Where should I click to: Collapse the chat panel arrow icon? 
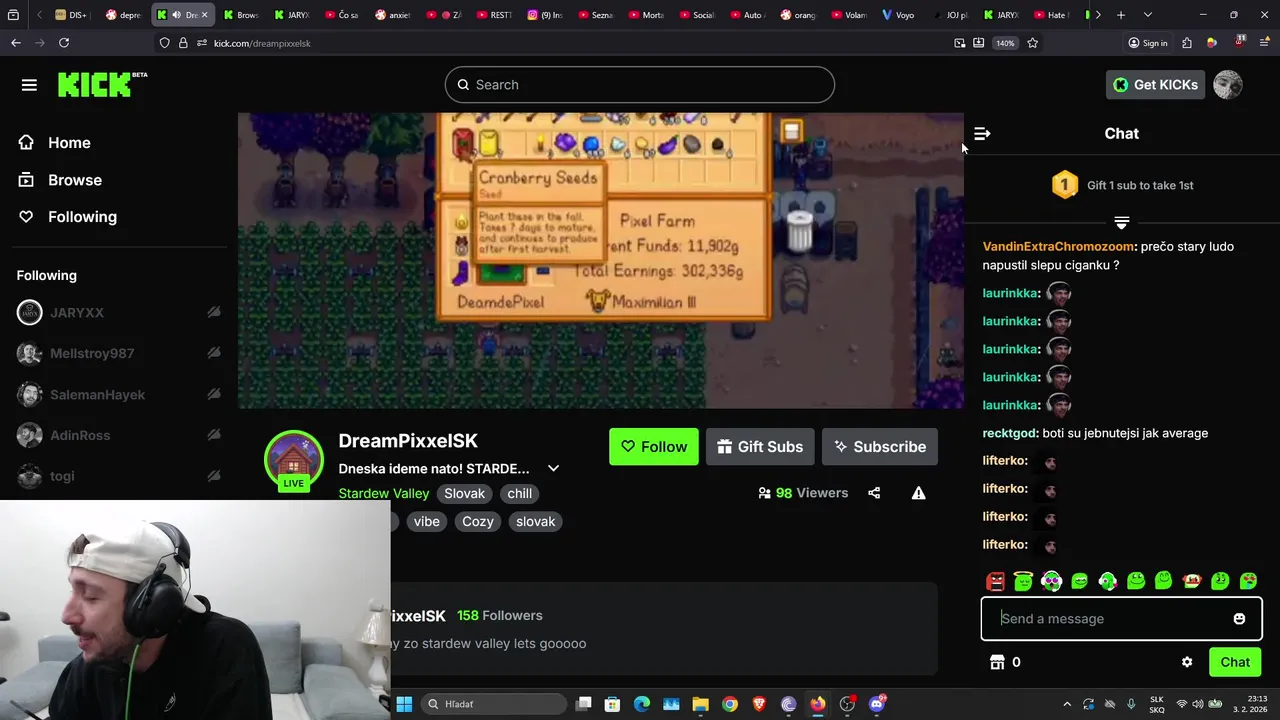click(x=982, y=133)
